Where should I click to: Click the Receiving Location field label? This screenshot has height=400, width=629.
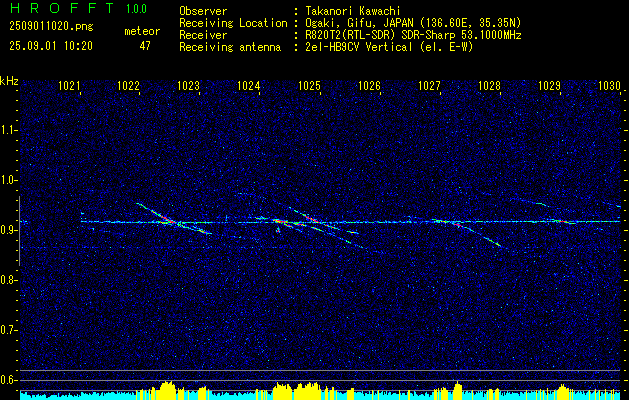pos(233,23)
